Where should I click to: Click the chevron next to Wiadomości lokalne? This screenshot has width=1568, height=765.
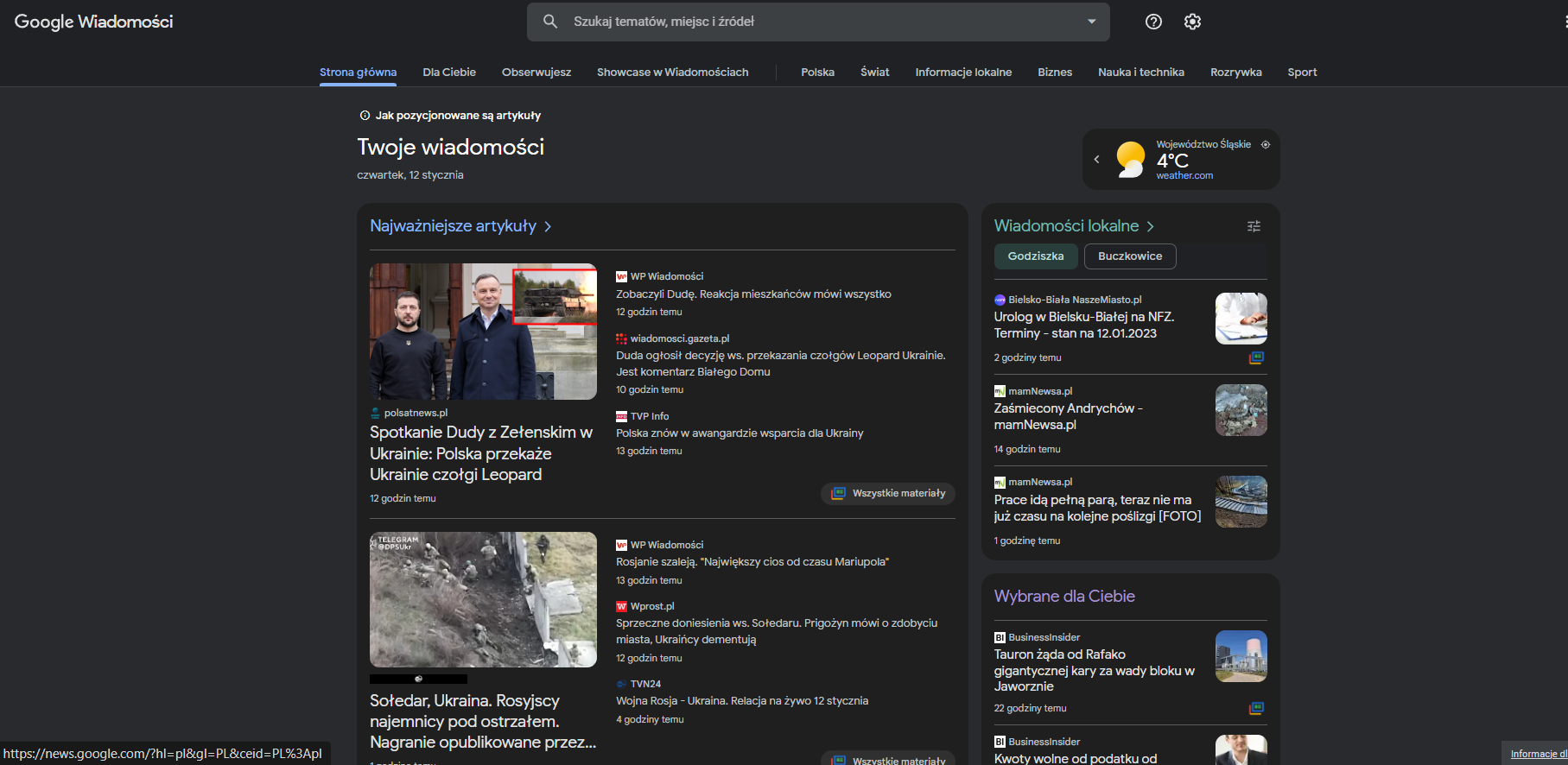tap(1150, 226)
